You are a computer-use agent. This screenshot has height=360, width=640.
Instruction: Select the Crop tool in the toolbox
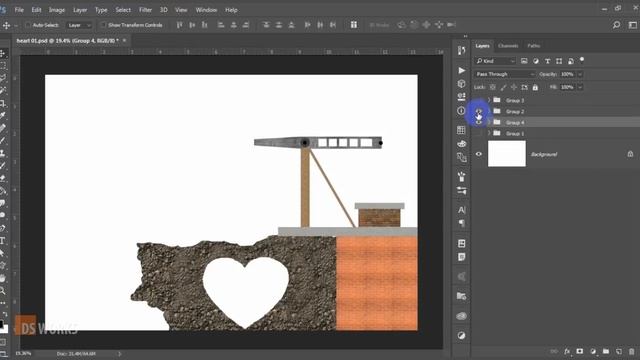(x=3, y=103)
